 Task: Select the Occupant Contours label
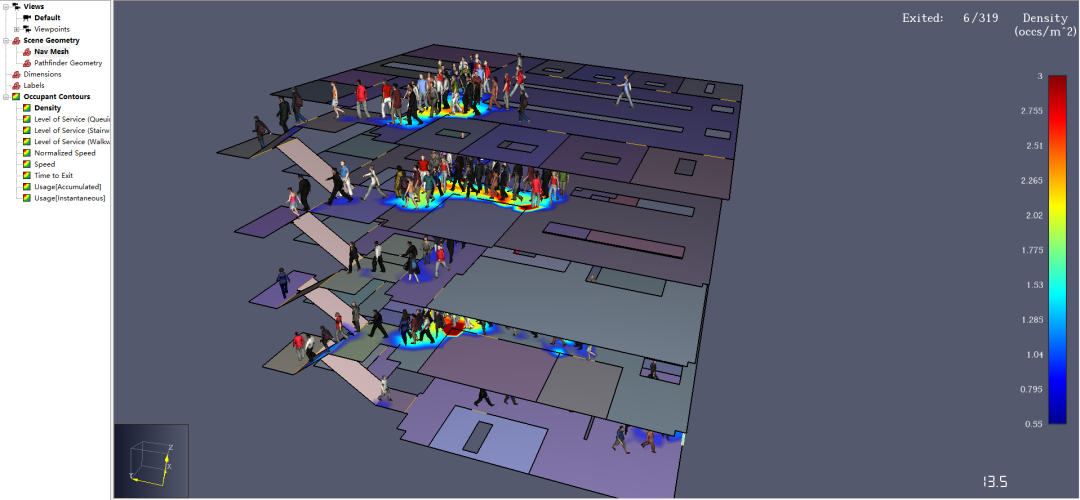(x=56, y=97)
